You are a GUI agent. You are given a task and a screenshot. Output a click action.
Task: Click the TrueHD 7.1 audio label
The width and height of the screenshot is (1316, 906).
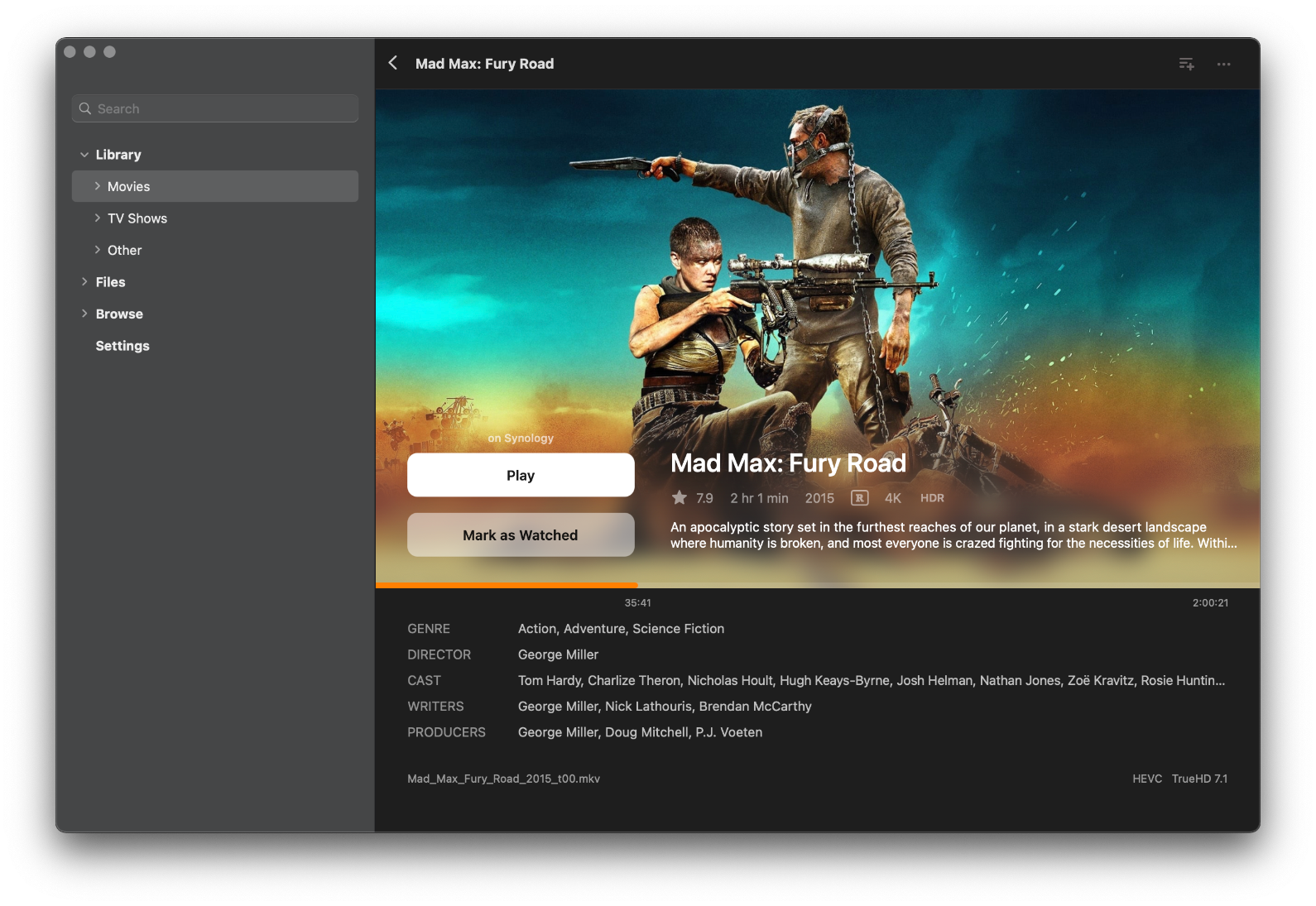[x=1199, y=779]
